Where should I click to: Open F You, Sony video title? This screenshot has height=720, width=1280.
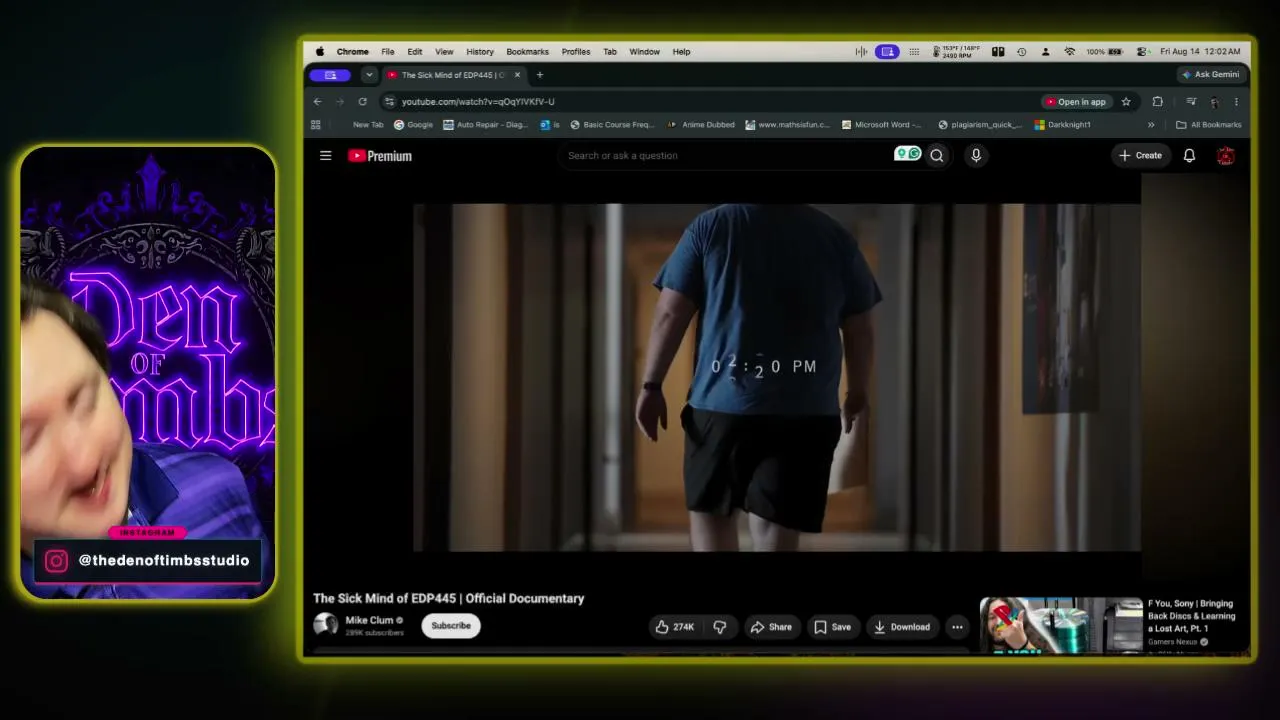(x=1191, y=616)
